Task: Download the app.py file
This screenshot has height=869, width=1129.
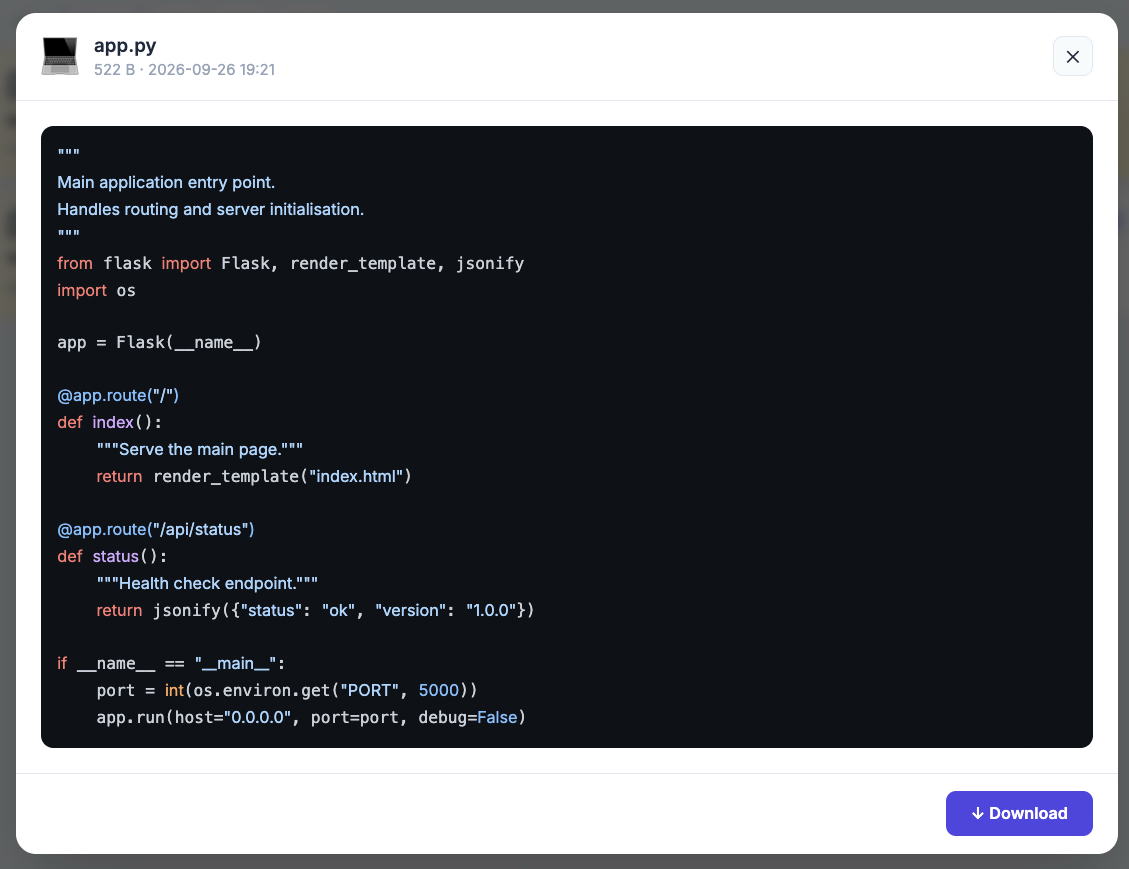Action: point(1019,813)
